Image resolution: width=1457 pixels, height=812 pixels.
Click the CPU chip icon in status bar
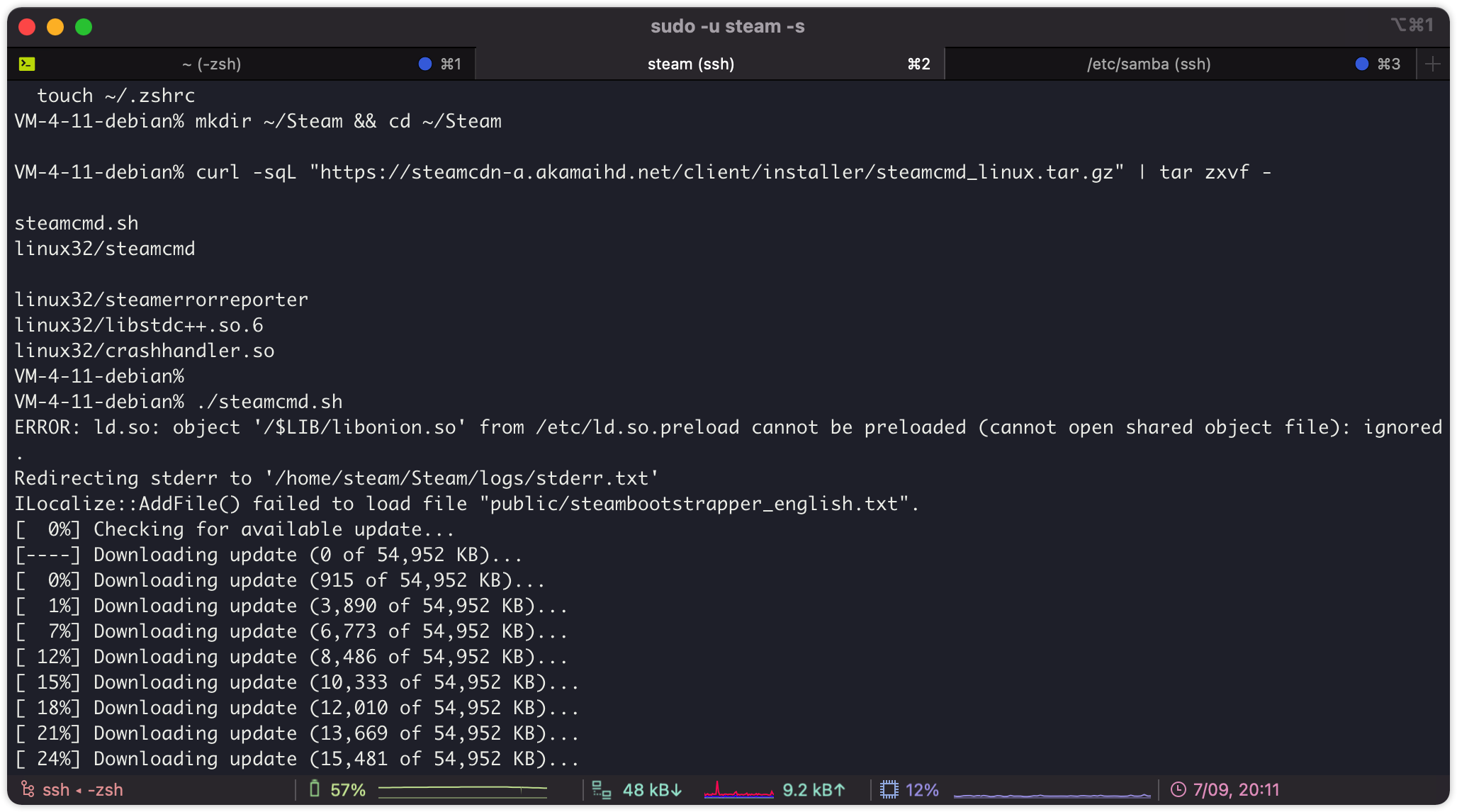tap(889, 789)
